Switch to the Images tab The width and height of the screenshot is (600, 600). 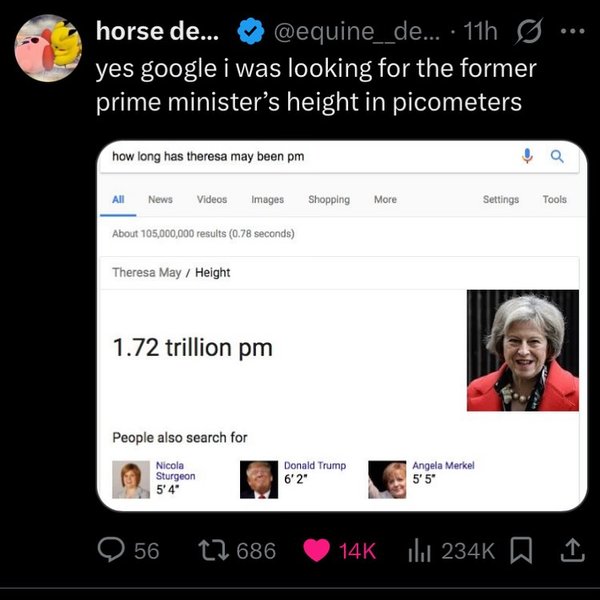coord(267,200)
